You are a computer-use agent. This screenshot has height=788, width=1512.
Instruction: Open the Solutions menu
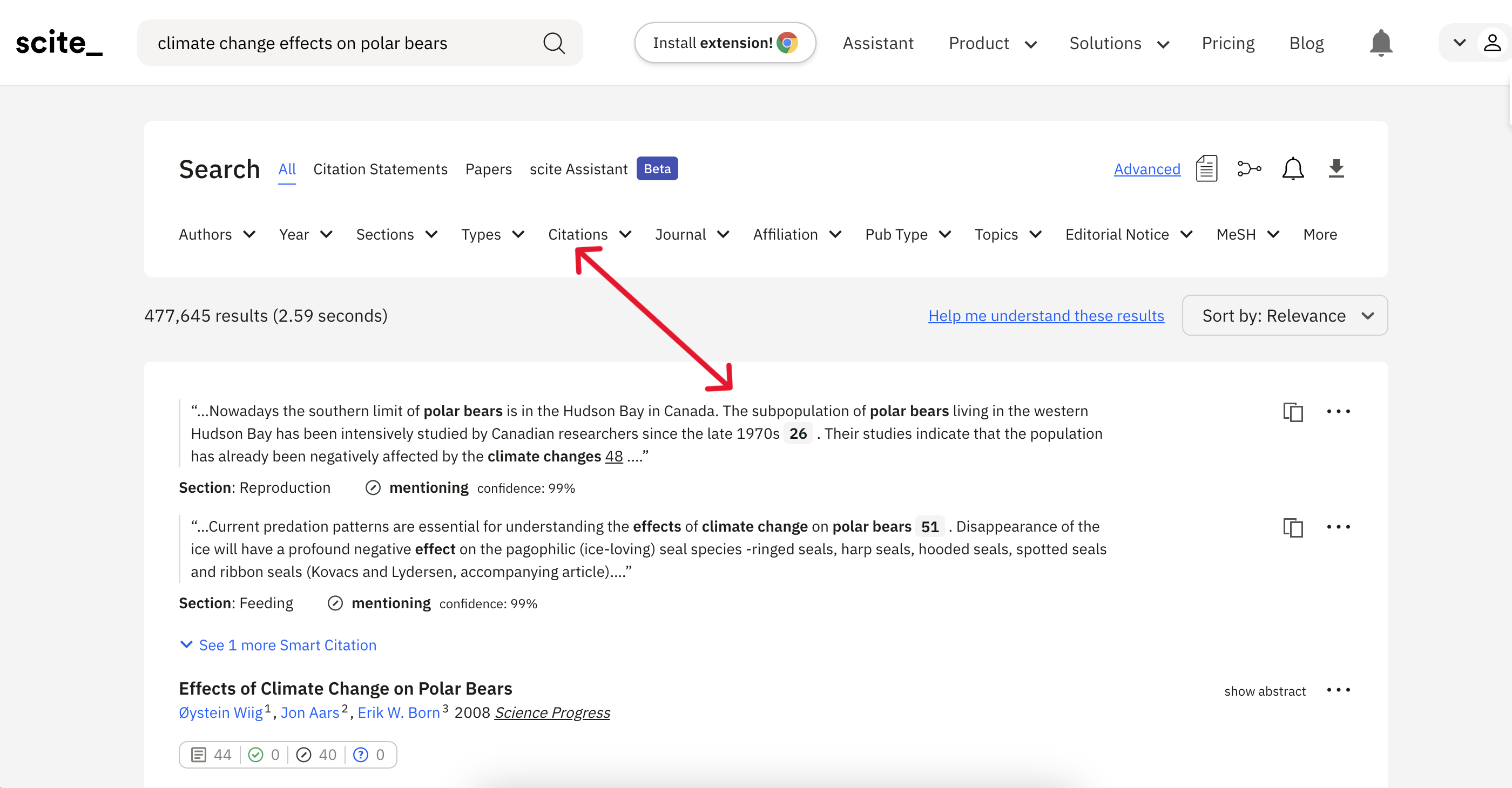pyautogui.click(x=1119, y=43)
